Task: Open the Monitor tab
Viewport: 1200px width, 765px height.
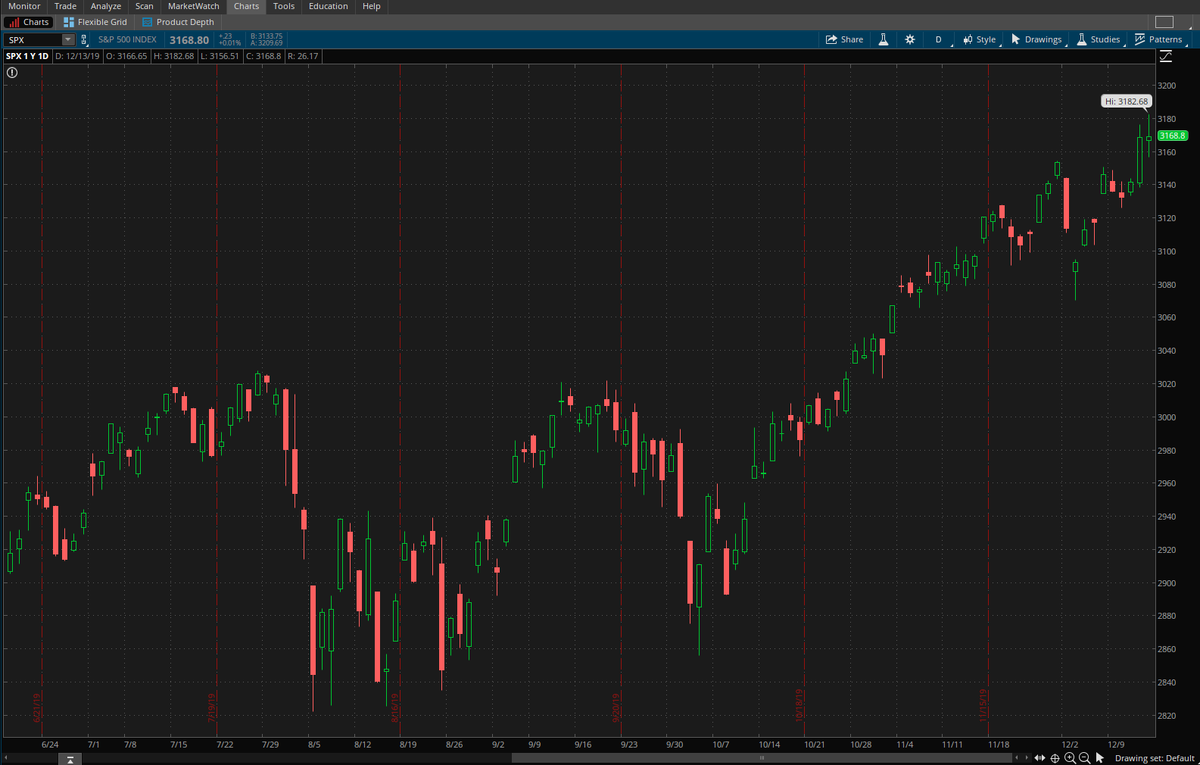Action: click(24, 6)
